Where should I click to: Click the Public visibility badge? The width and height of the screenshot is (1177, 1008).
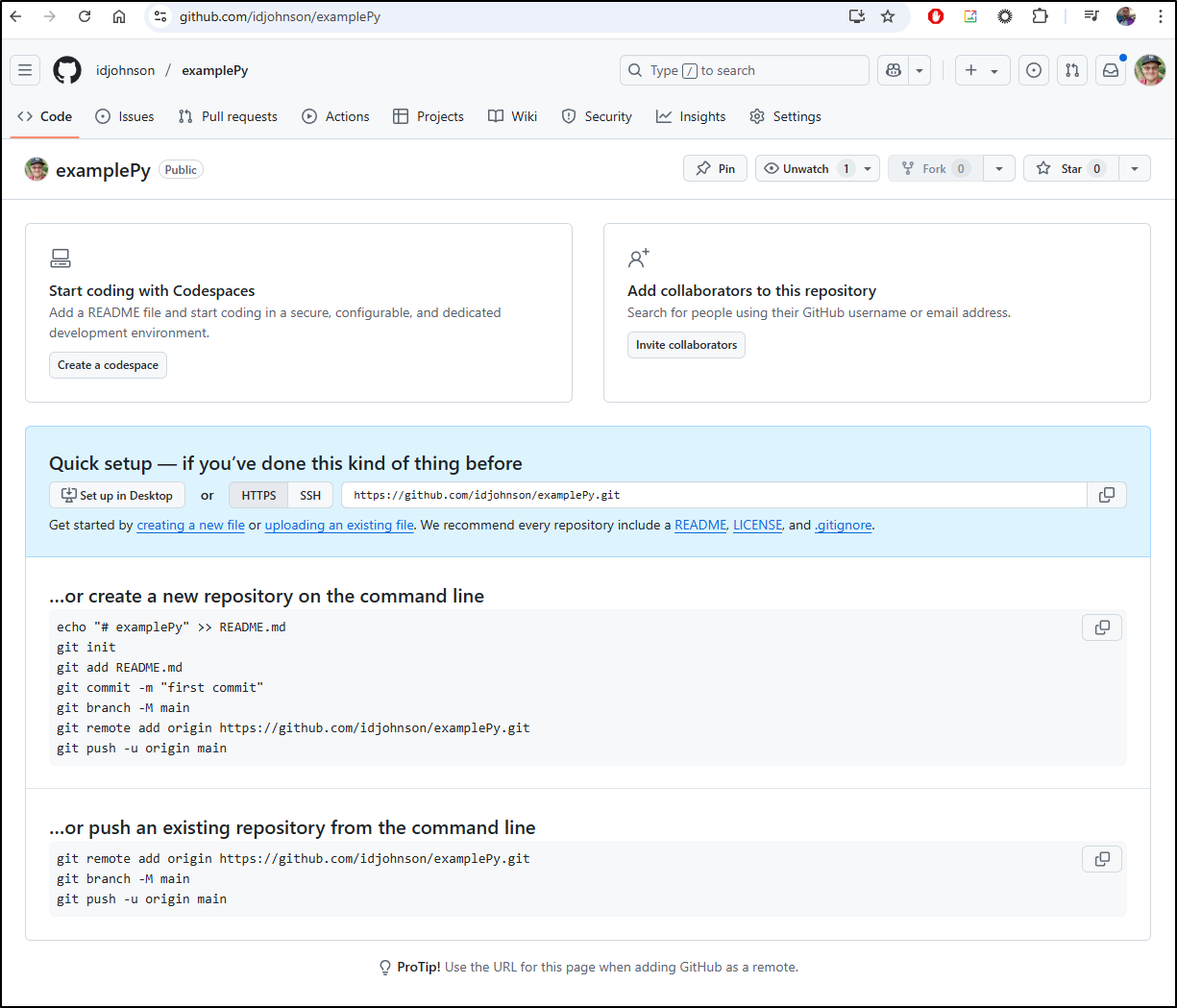click(x=181, y=170)
